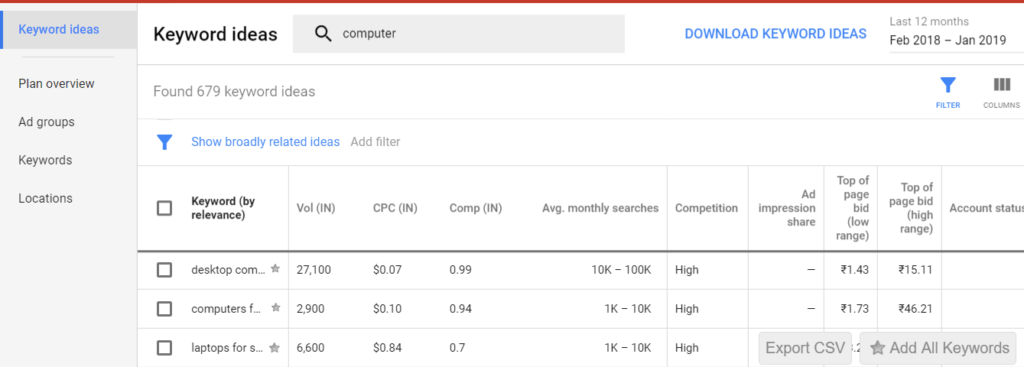Open the Columns icon

1002,85
